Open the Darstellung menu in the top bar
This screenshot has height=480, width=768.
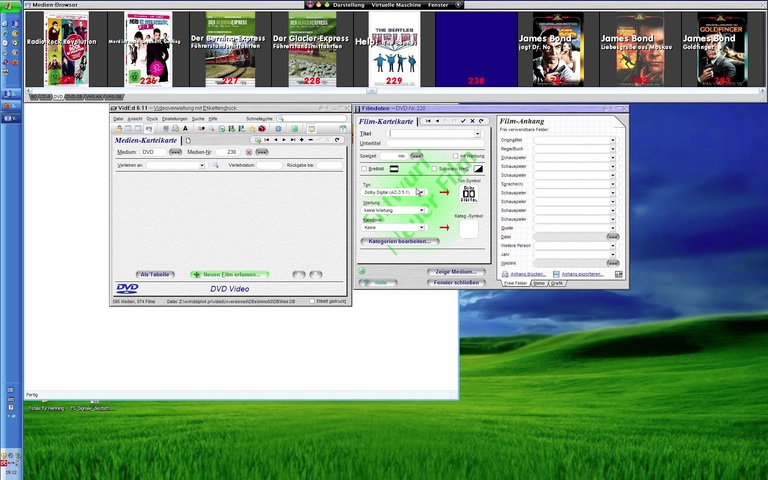pos(349,5)
